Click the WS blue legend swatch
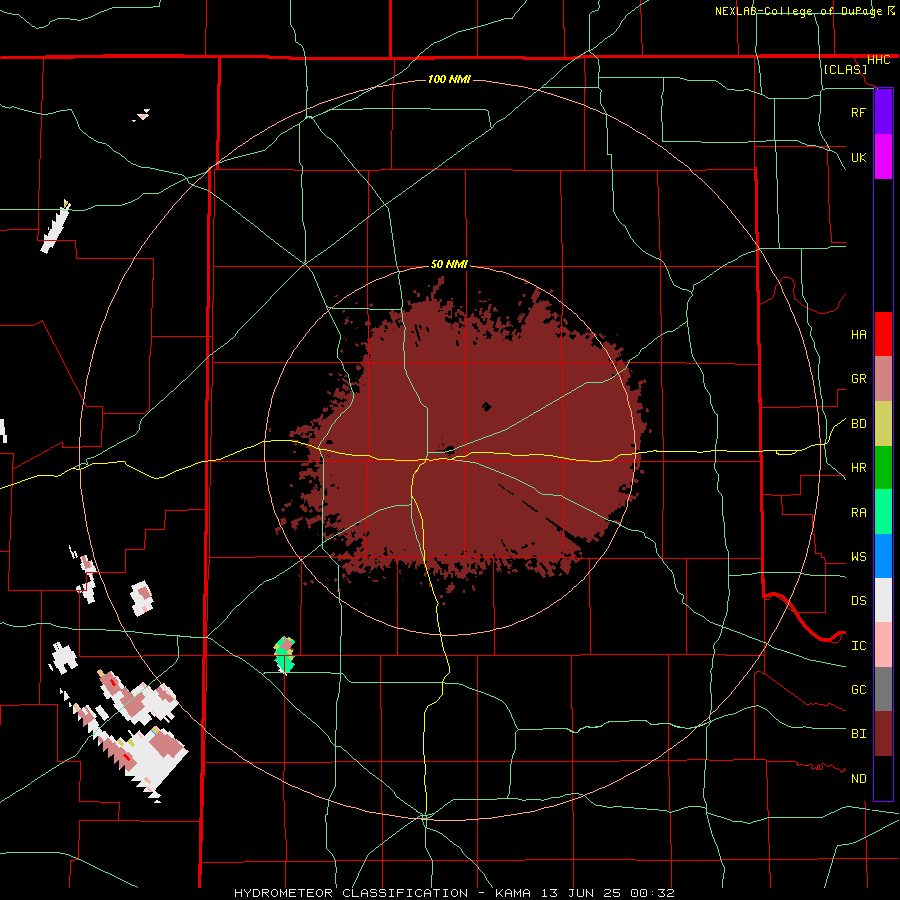The height and width of the screenshot is (900, 900). [883, 556]
